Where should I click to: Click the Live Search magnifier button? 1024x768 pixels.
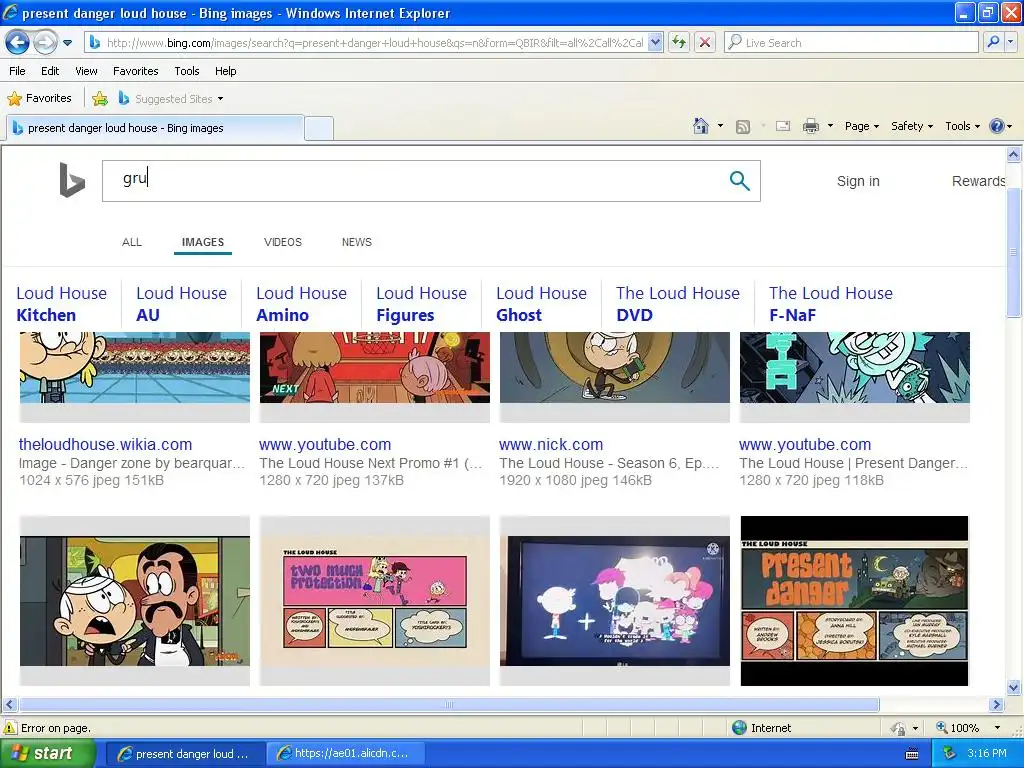(993, 42)
